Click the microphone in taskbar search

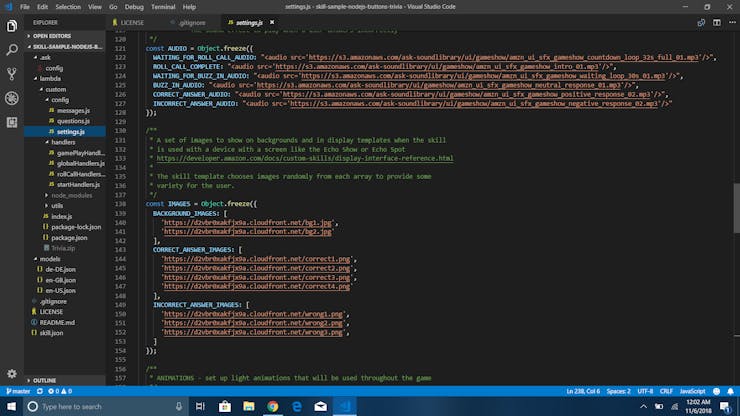pyautogui.click(x=179, y=407)
